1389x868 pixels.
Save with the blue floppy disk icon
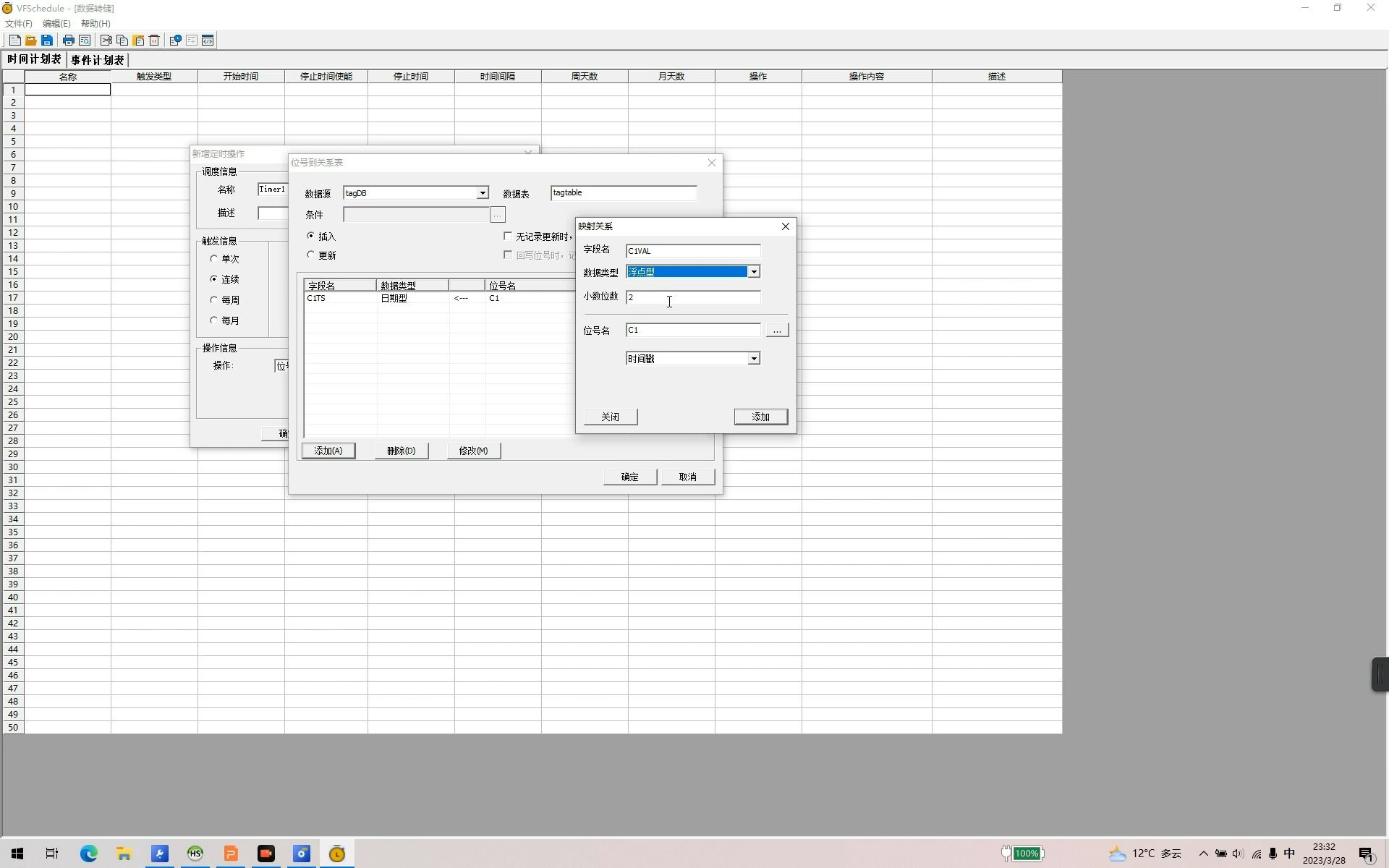coord(47,41)
